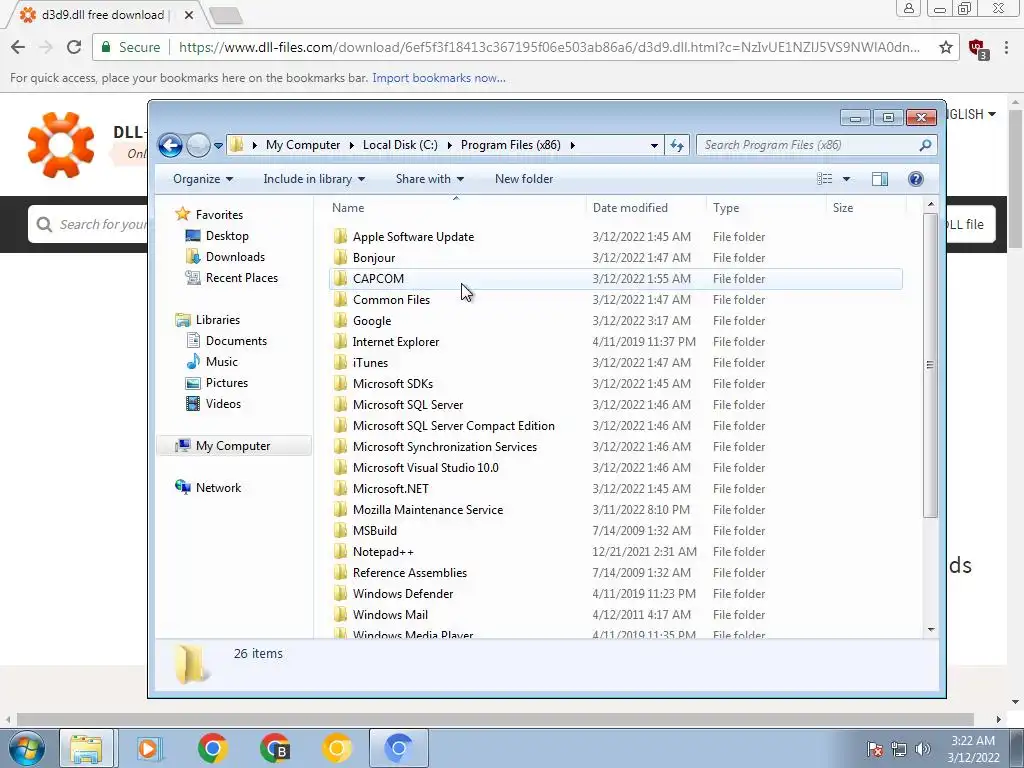The image size is (1024, 768).
Task: Click the volume icon in the system tray
Action: pyautogui.click(x=923, y=749)
